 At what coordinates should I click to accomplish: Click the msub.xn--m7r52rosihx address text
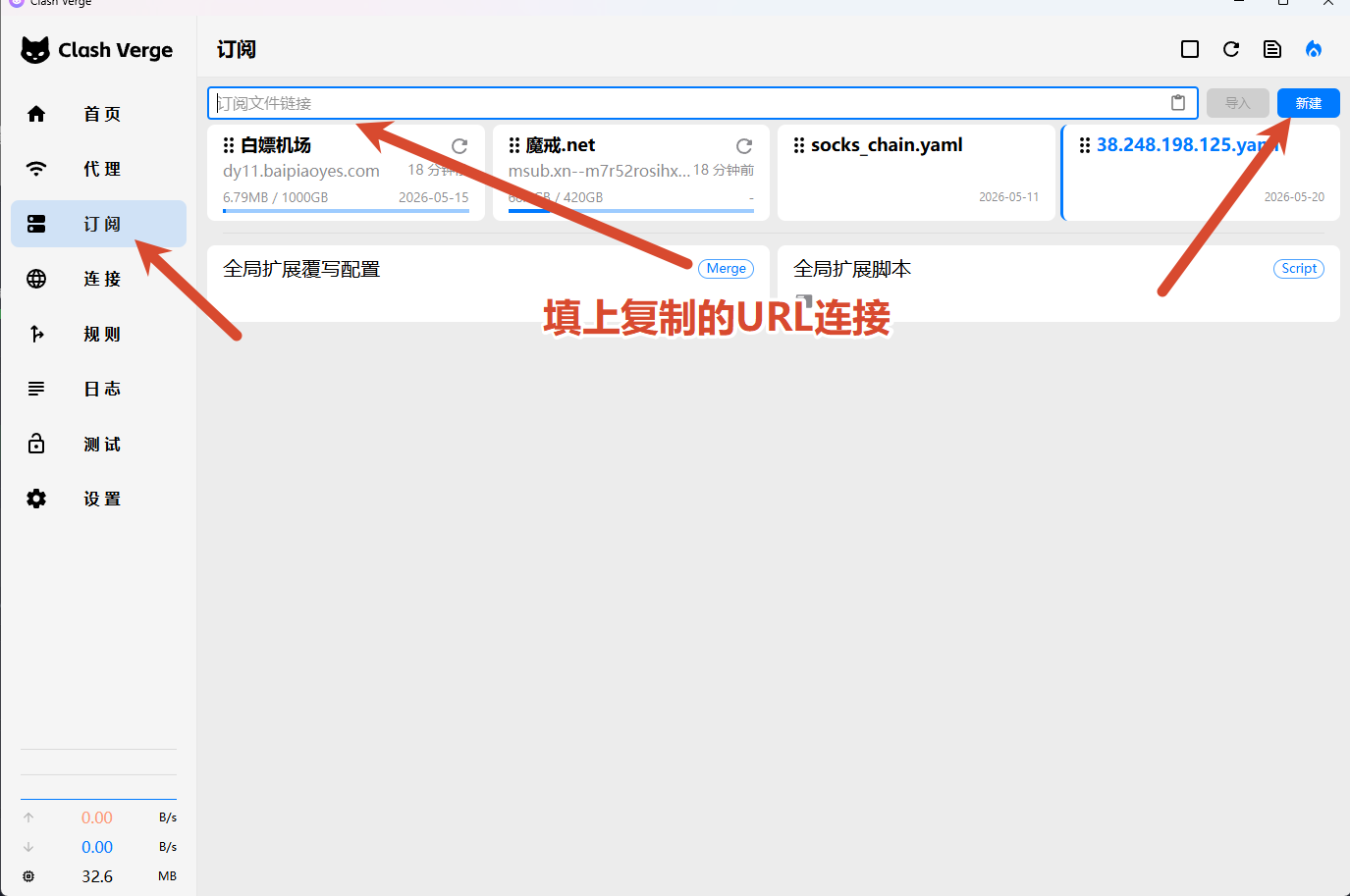[599, 171]
